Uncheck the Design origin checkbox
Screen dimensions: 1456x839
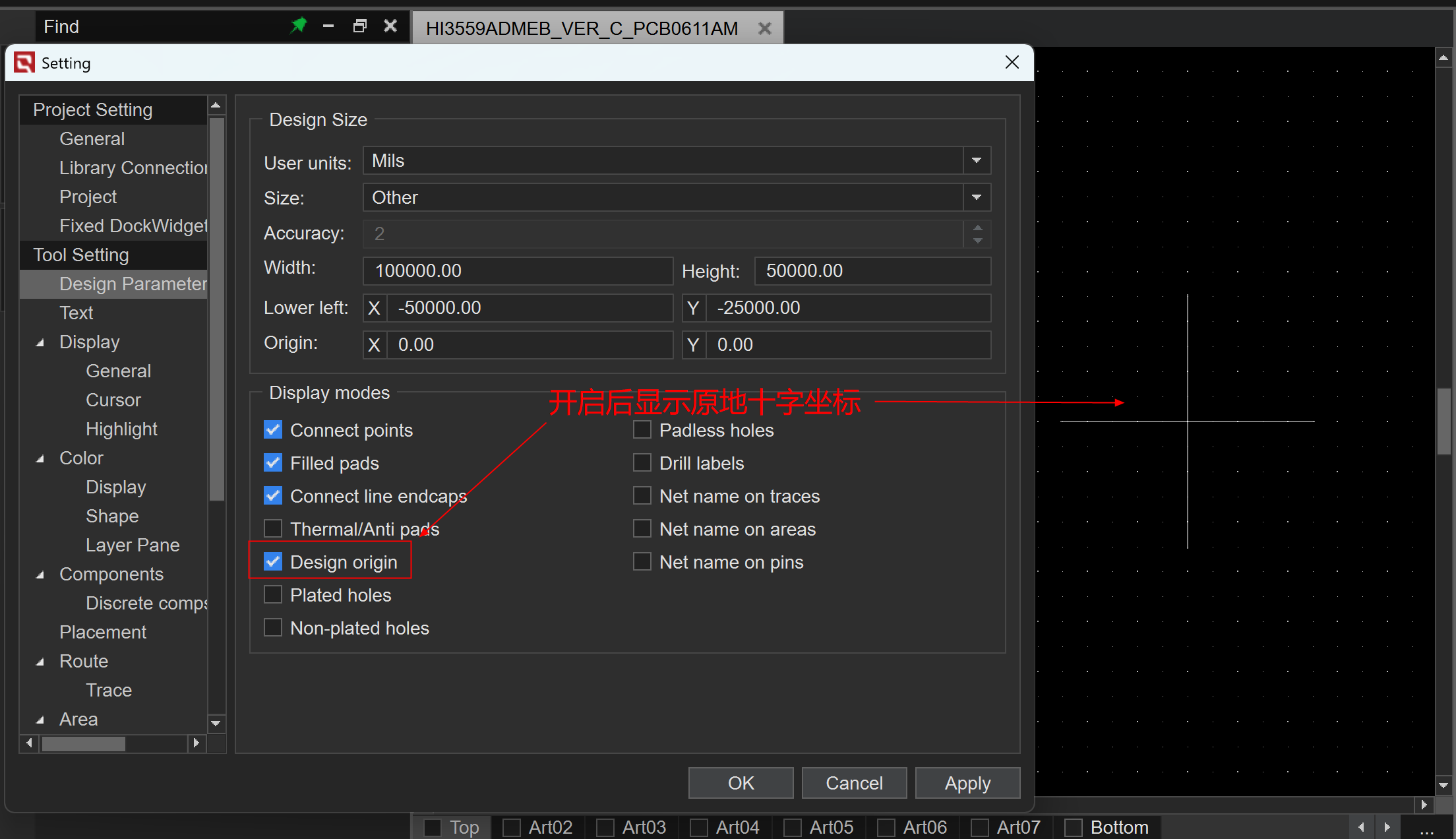pos(273,561)
